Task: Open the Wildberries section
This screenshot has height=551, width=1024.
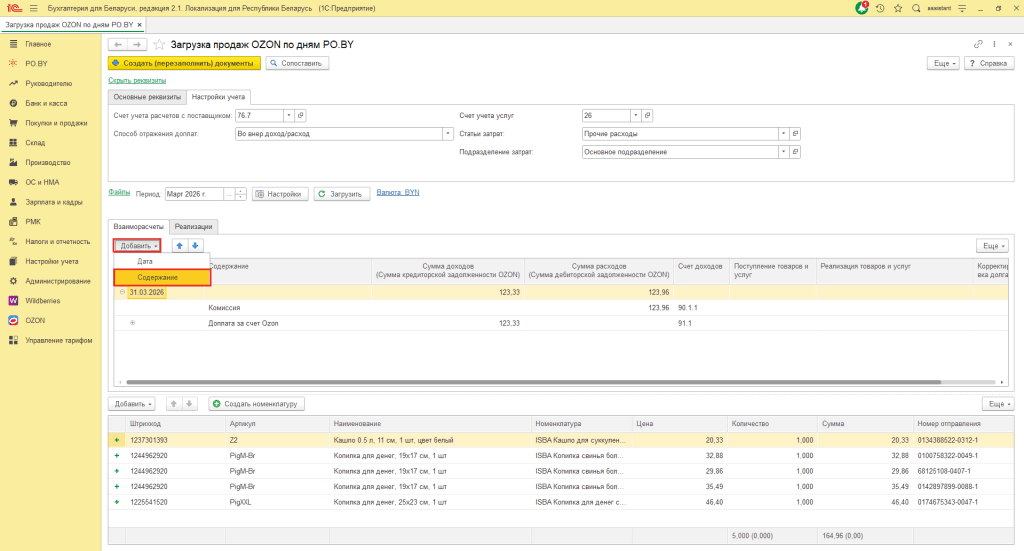Action: click(42, 301)
